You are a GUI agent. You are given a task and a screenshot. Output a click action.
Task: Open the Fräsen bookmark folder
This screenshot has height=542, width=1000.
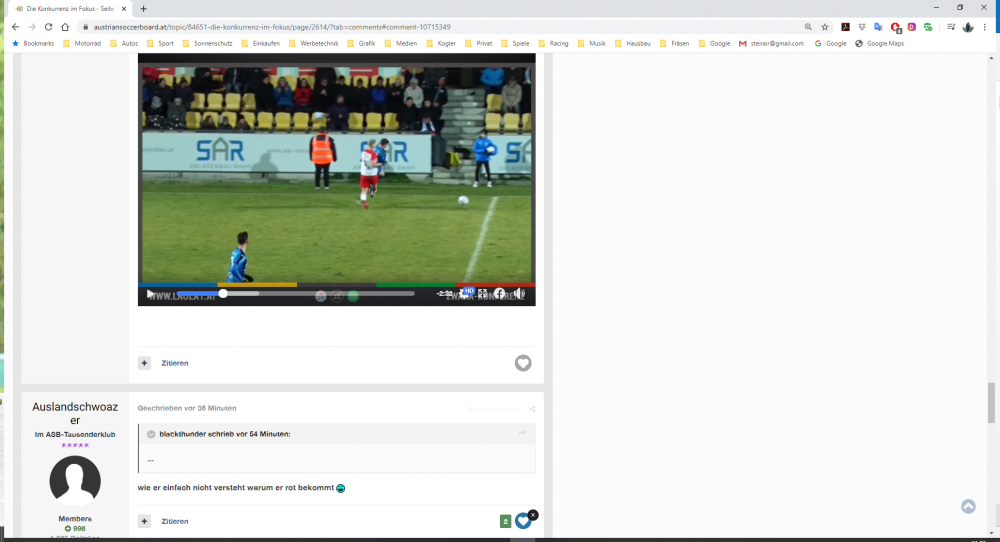[x=675, y=43]
